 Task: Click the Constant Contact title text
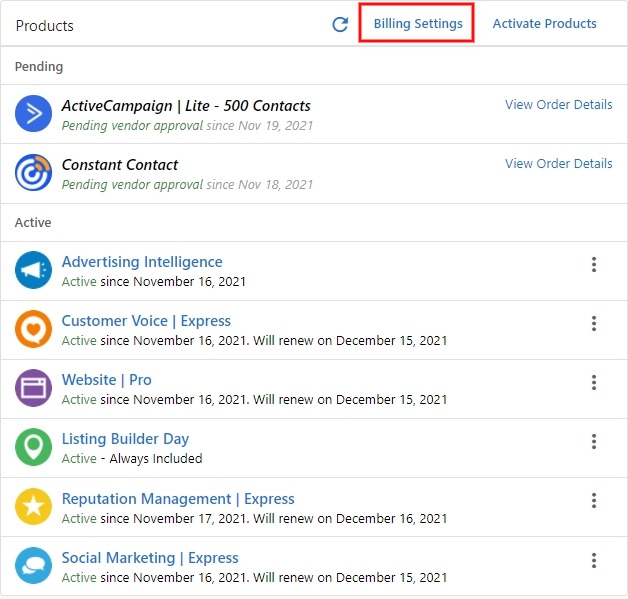coord(120,165)
